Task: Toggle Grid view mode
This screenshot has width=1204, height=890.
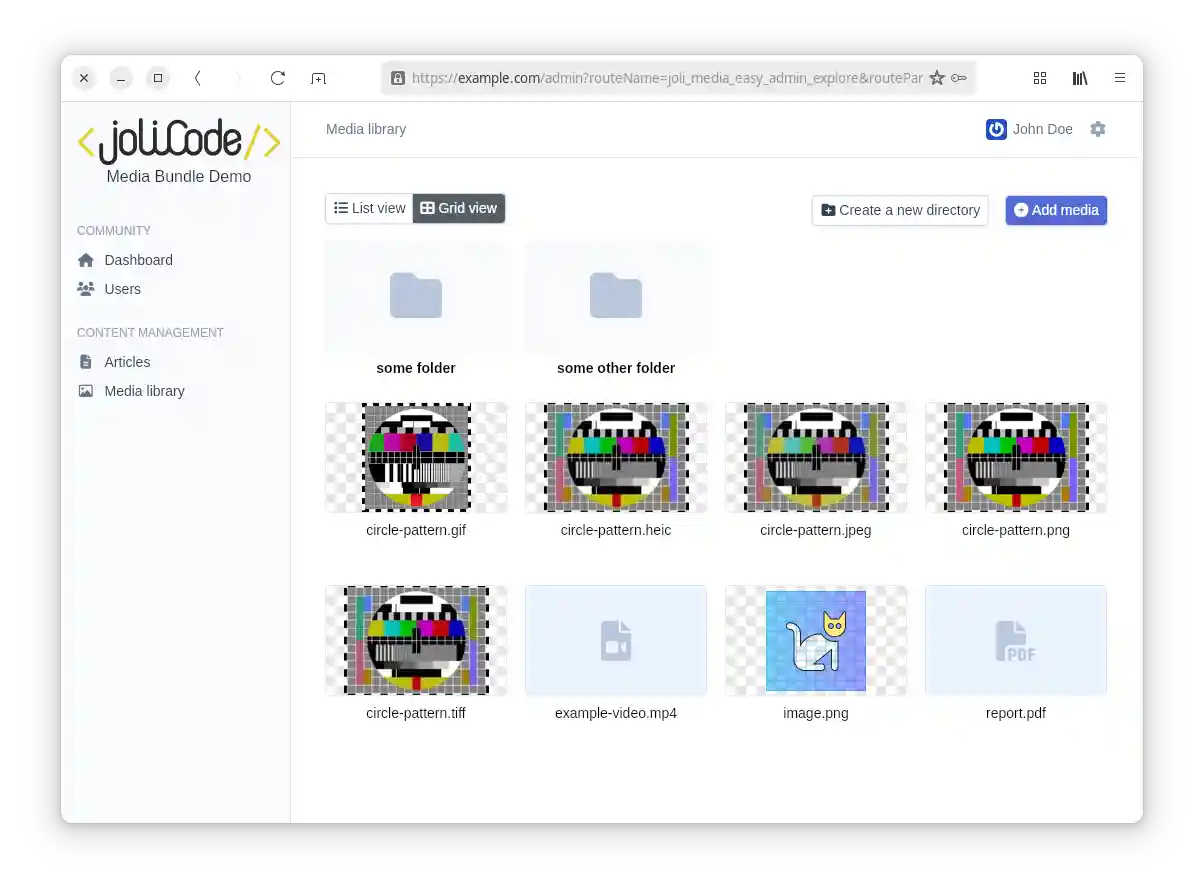Action: [458, 208]
